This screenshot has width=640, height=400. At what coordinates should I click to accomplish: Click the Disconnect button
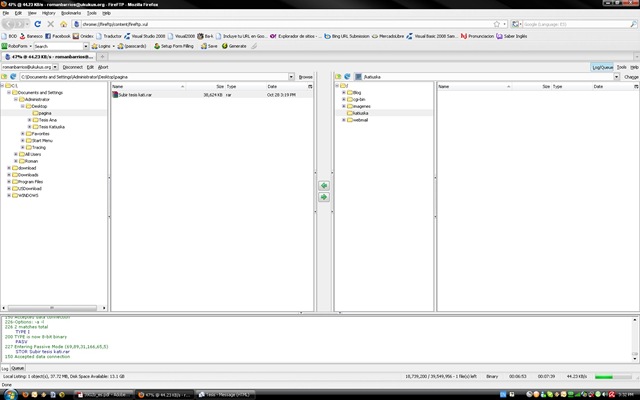coord(73,67)
